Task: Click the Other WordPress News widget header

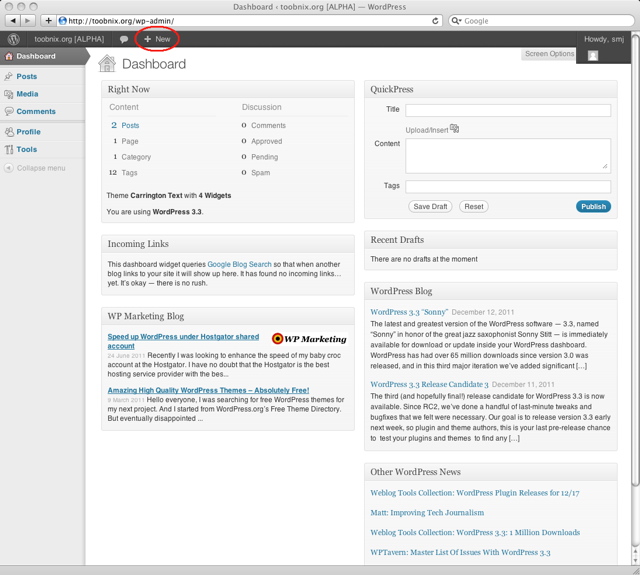Action: [491, 472]
